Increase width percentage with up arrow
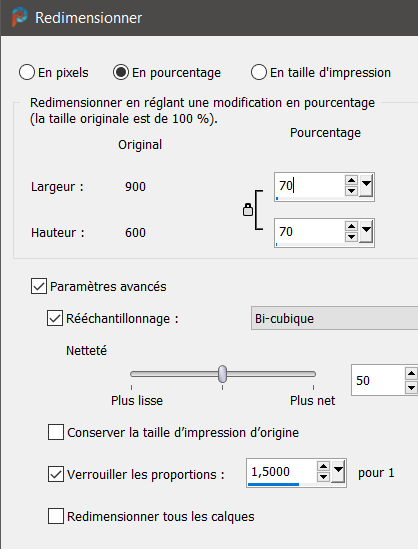This screenshot has width=418, height=549. (351, 180)
